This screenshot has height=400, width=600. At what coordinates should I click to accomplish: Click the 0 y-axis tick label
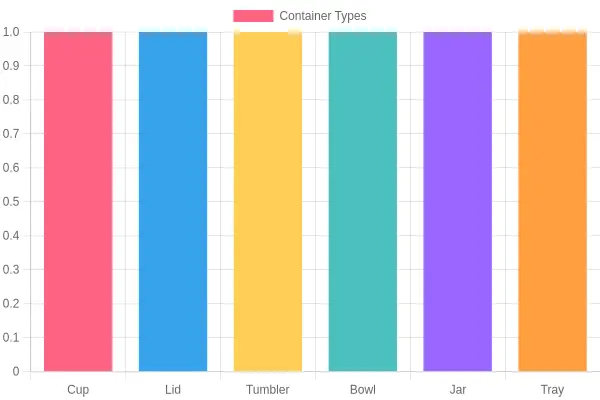[x=16, y=371]
